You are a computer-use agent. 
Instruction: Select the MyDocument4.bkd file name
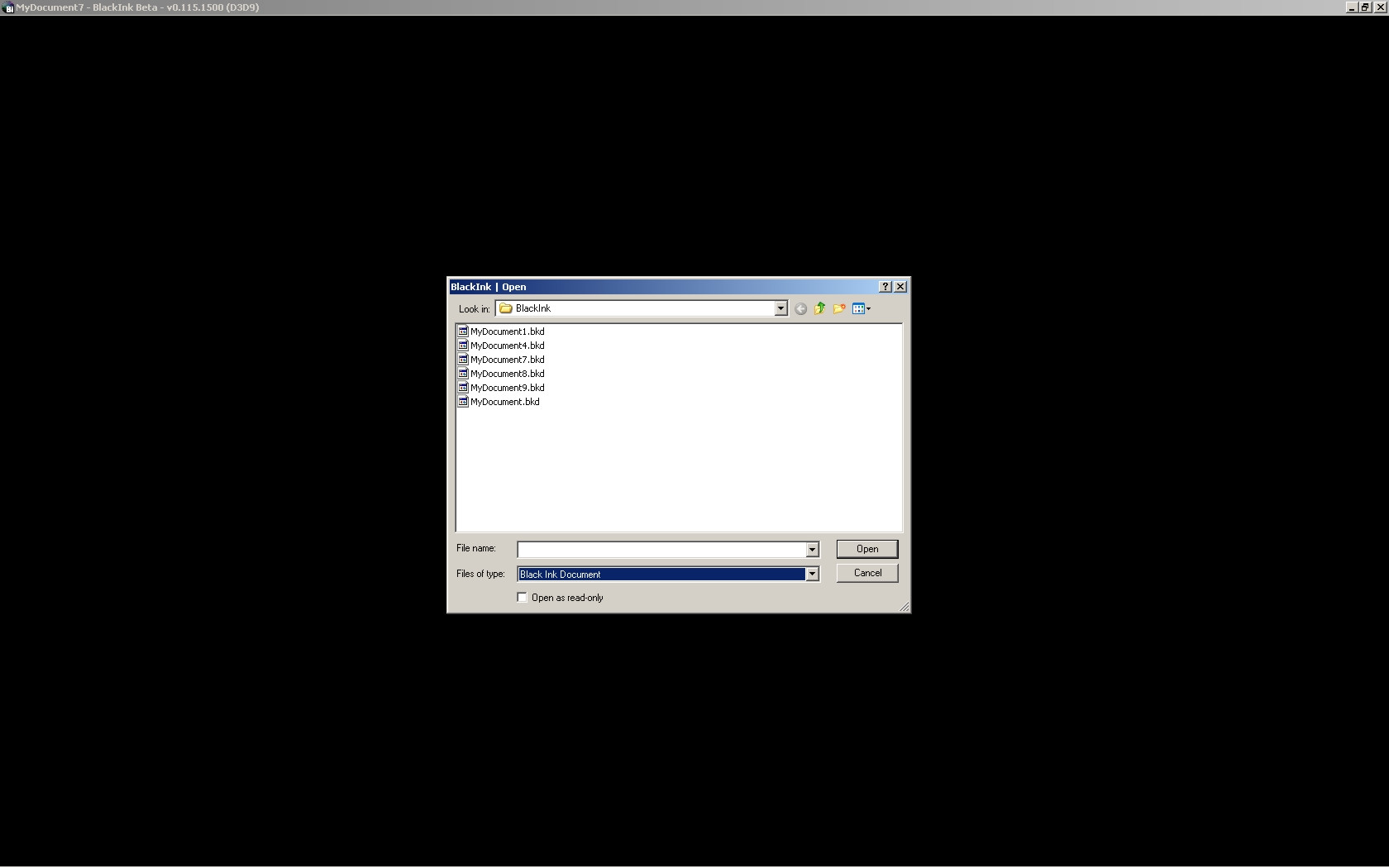pyautogui.click(x=508, y=346)
